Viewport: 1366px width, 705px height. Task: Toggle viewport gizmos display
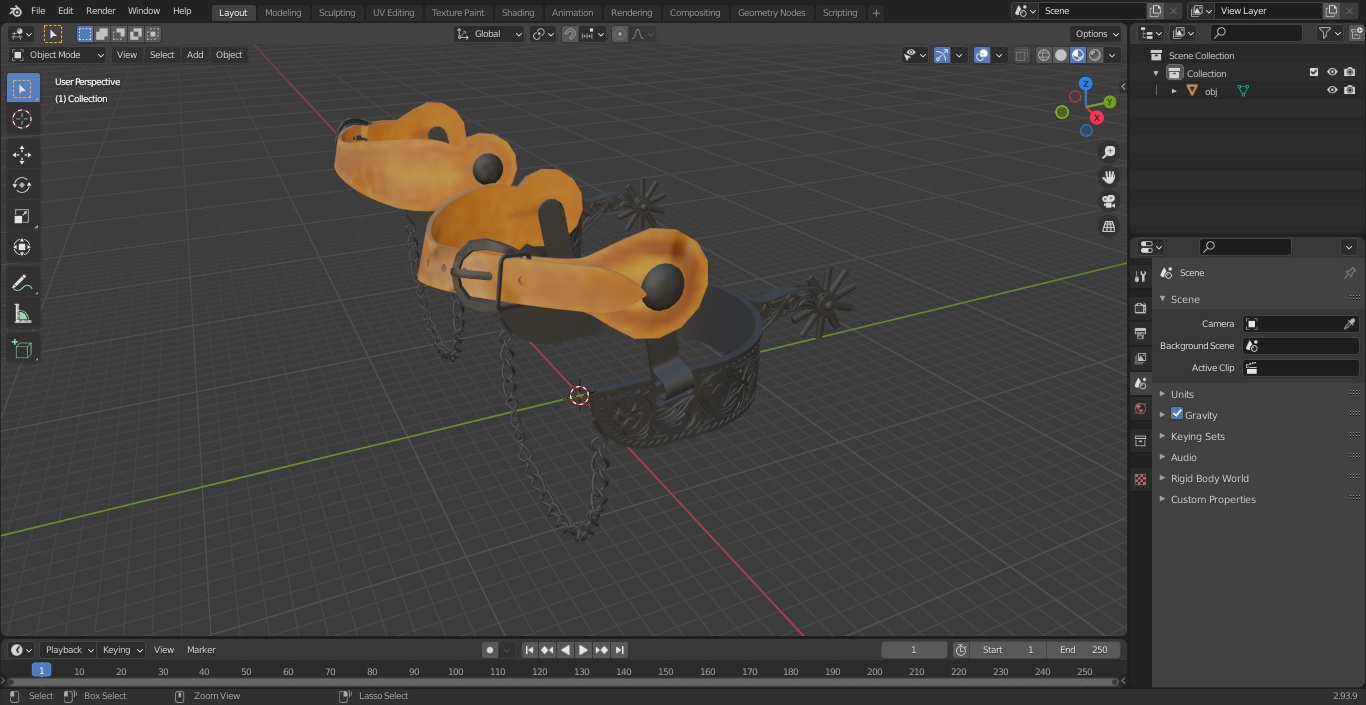pyautogui.click(x=942, y=55)
